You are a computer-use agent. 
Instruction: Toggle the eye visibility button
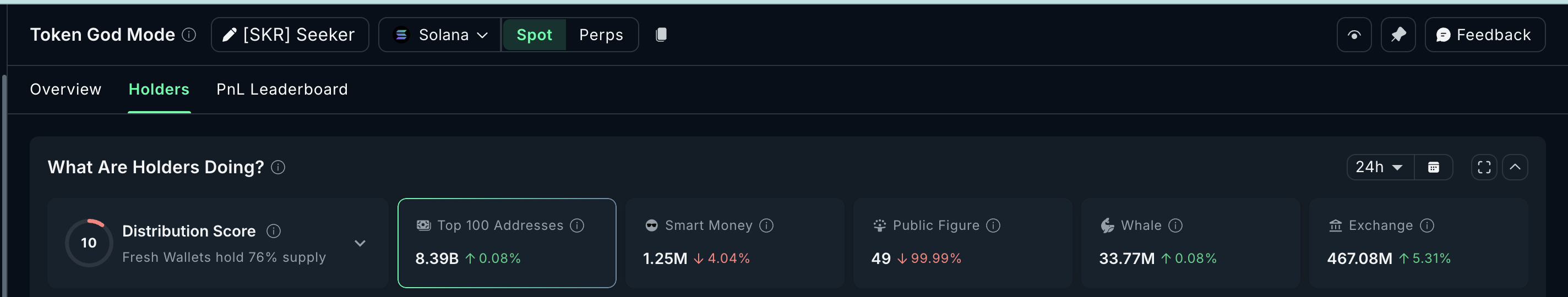[1354, 35]
